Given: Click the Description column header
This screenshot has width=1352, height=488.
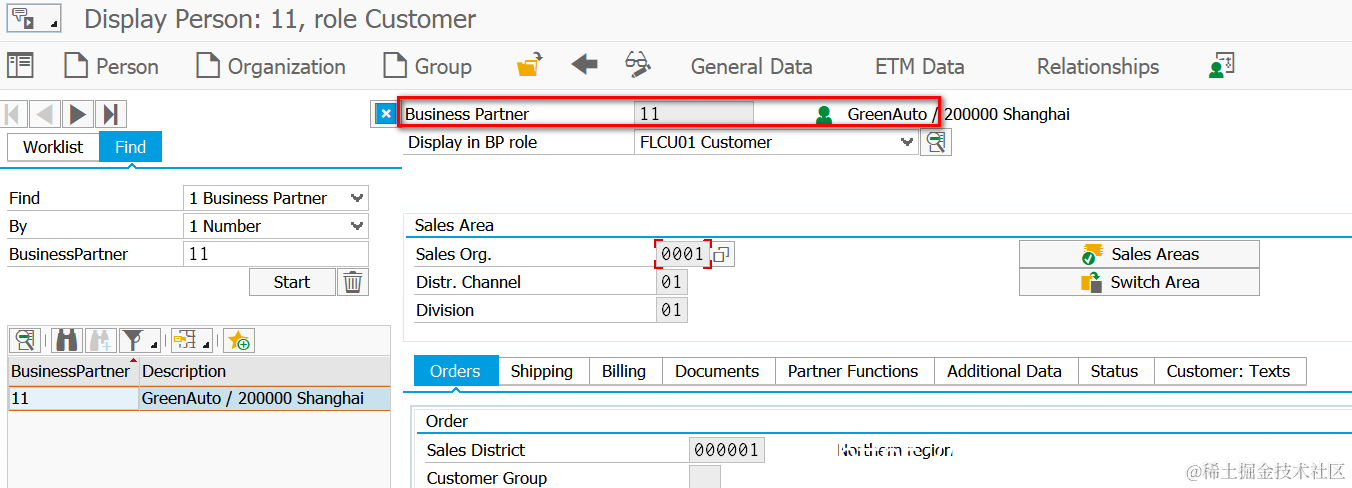Looking at the screenshot, I should coord(265,371).
